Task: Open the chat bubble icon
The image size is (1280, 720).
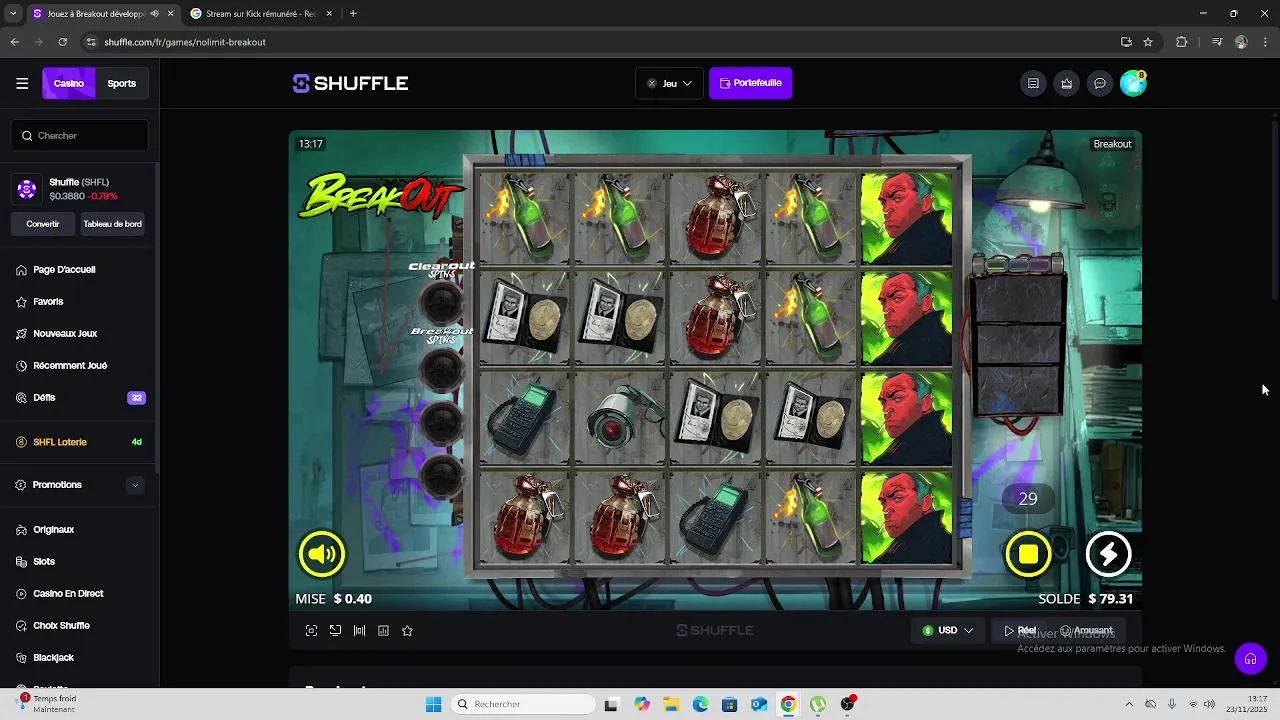Action: click(x=1099, y=84)
